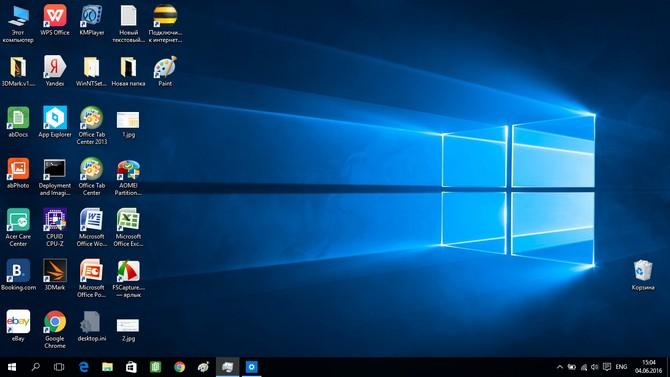Viewport: 670px width, 377px height.
Task: Expand hidden system tray icons
Action: [x=560, y=367]
